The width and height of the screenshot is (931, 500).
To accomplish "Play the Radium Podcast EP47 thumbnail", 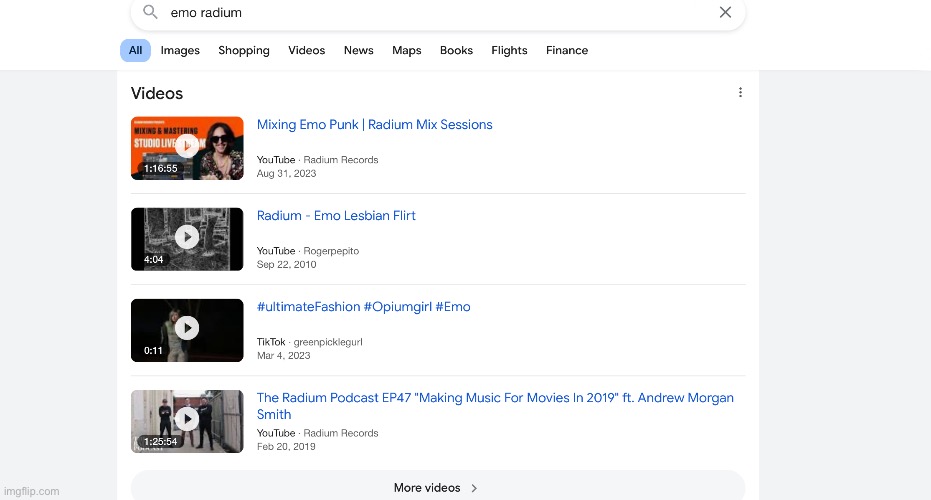I will coord(187,421).
